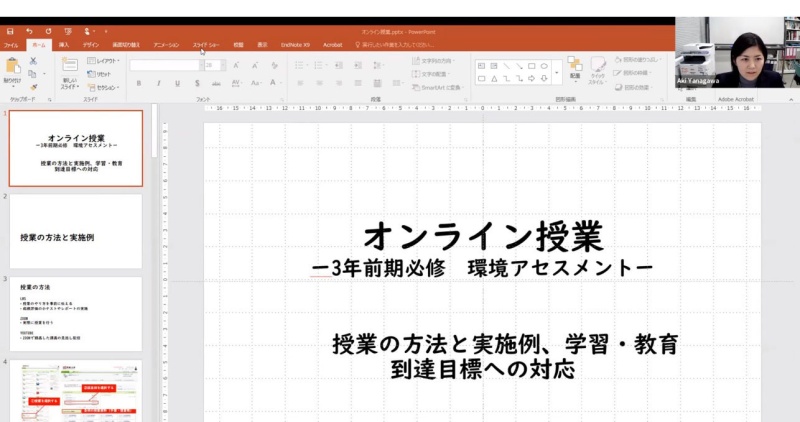The width and height of the screenshot is (800, 422).
Task: Click the shape outline button
Action: (634, 73)
